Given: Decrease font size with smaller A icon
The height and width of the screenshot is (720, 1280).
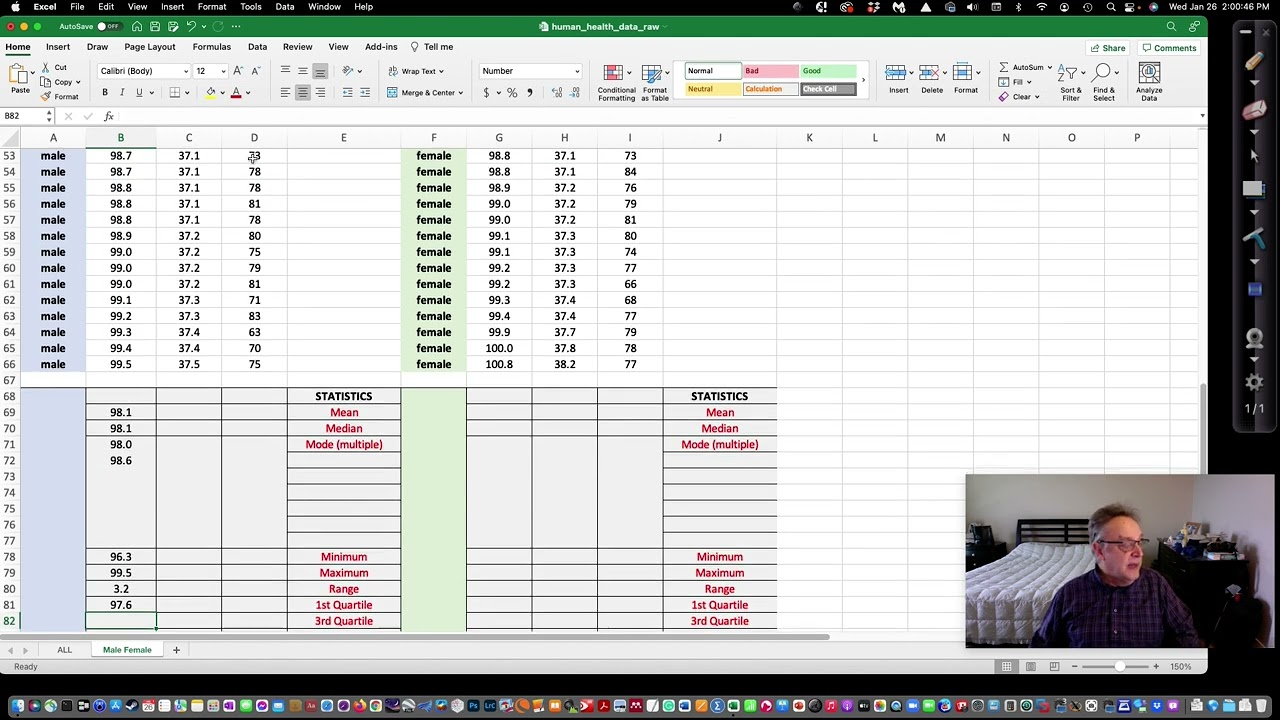Looking at the screenshot, I should [255, 71].
